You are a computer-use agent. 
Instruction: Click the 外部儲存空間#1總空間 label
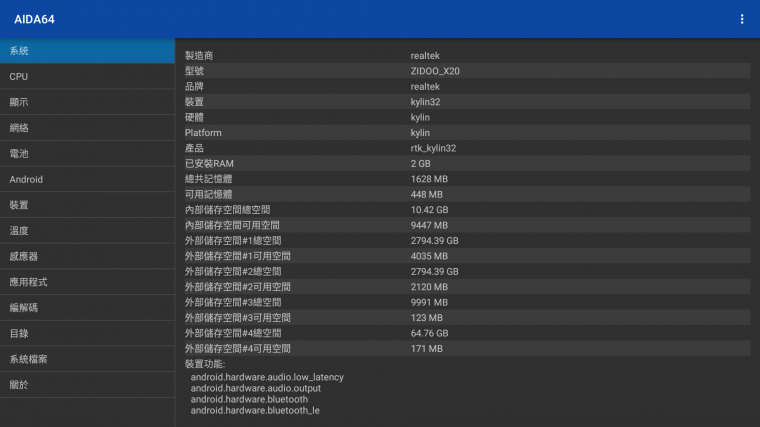pos(233,241)
